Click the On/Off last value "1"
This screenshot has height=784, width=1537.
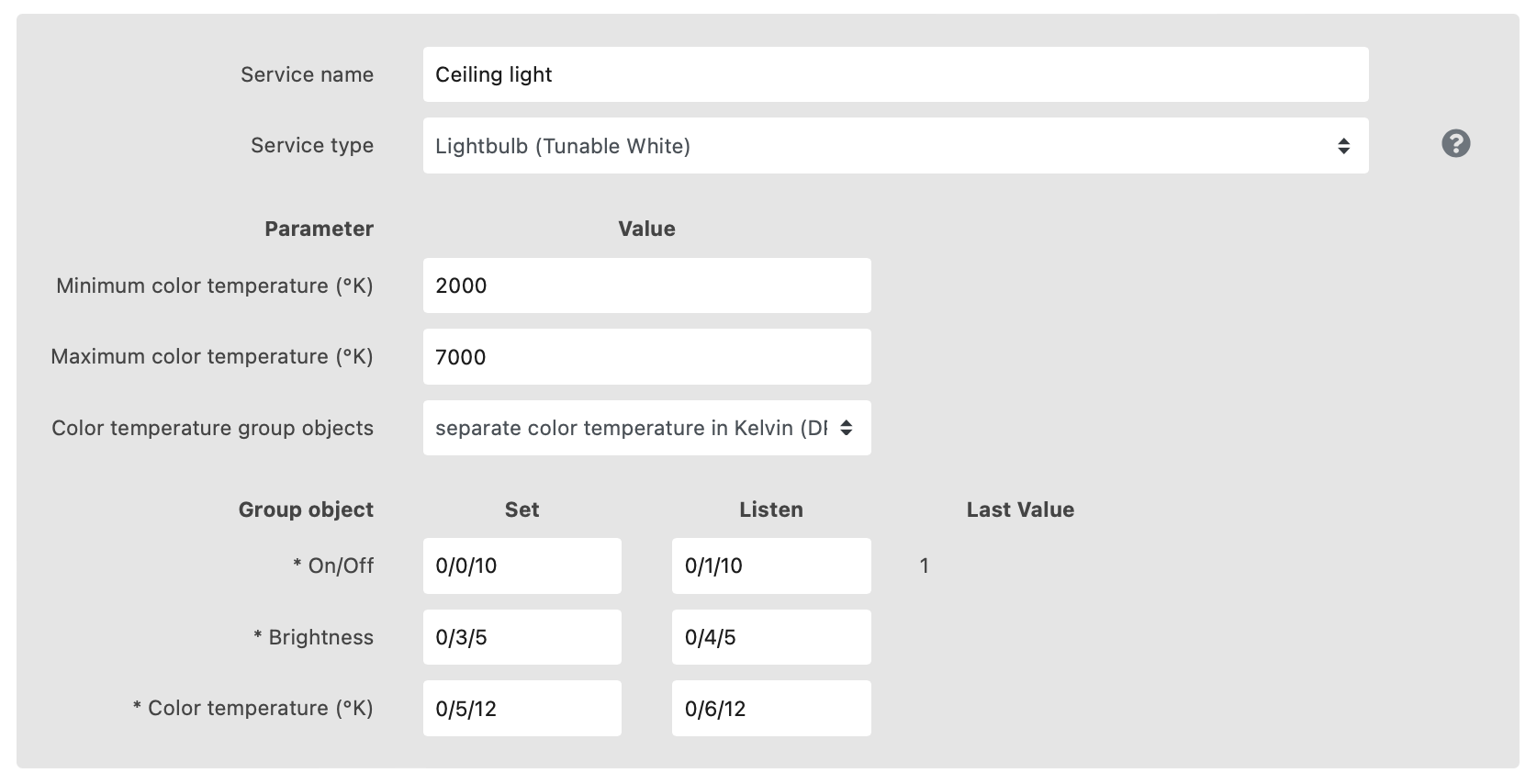(925, 566)
